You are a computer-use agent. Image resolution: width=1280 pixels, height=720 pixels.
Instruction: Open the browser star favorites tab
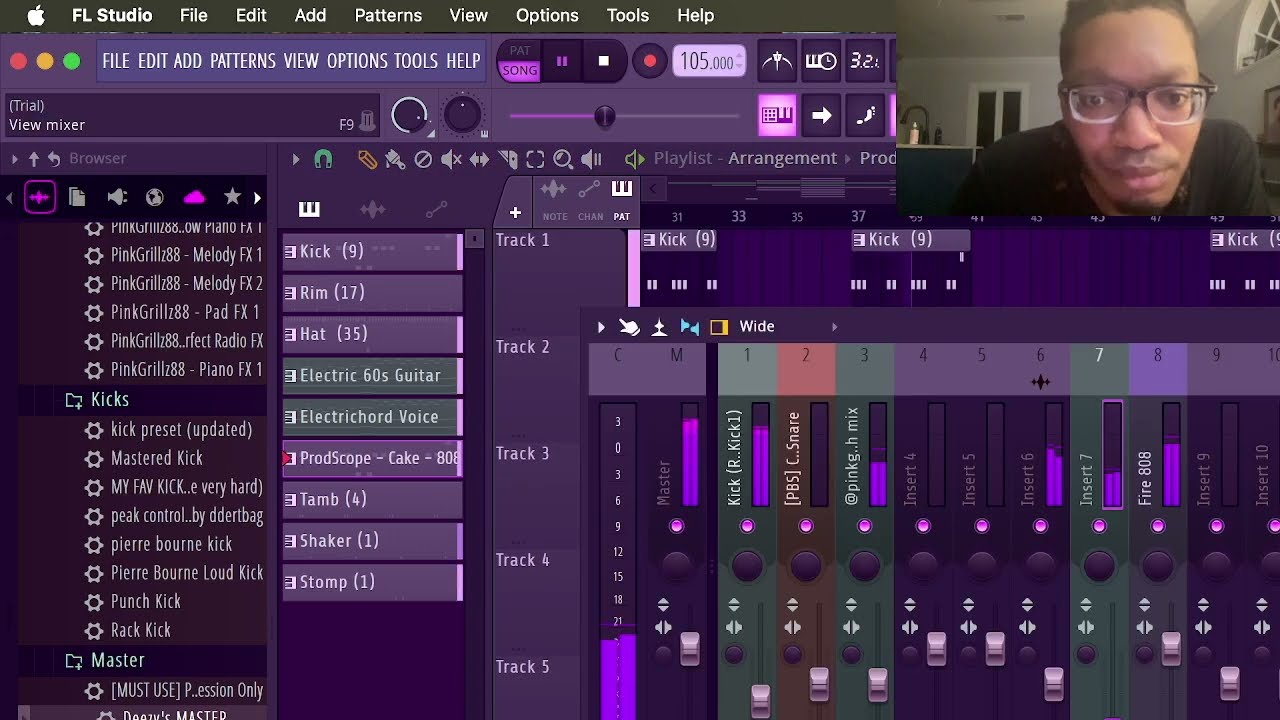(232, 197)
